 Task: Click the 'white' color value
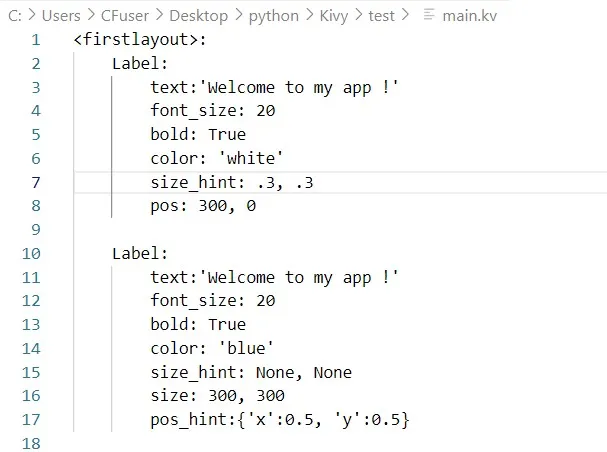256,158
